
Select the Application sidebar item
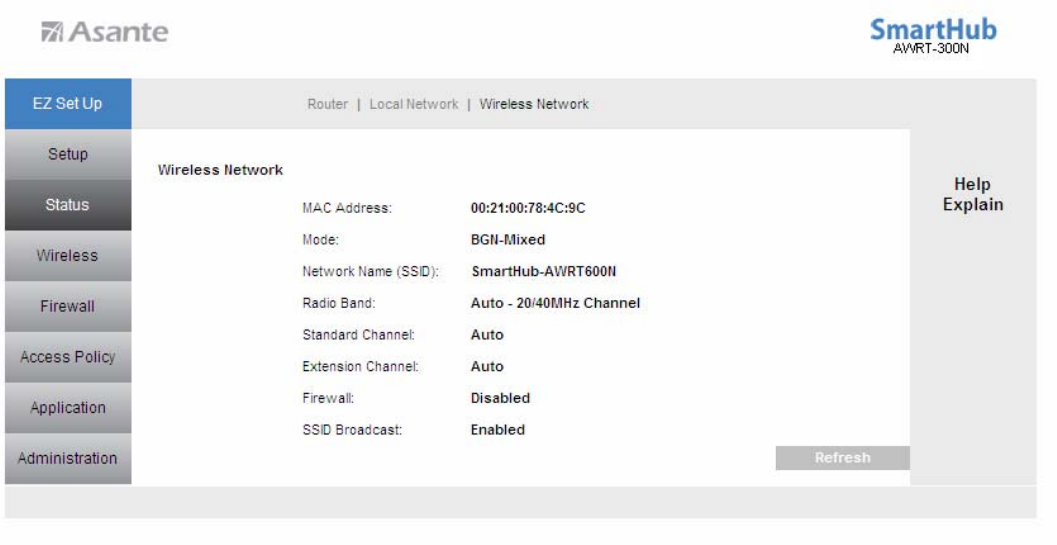click(68, 407)
